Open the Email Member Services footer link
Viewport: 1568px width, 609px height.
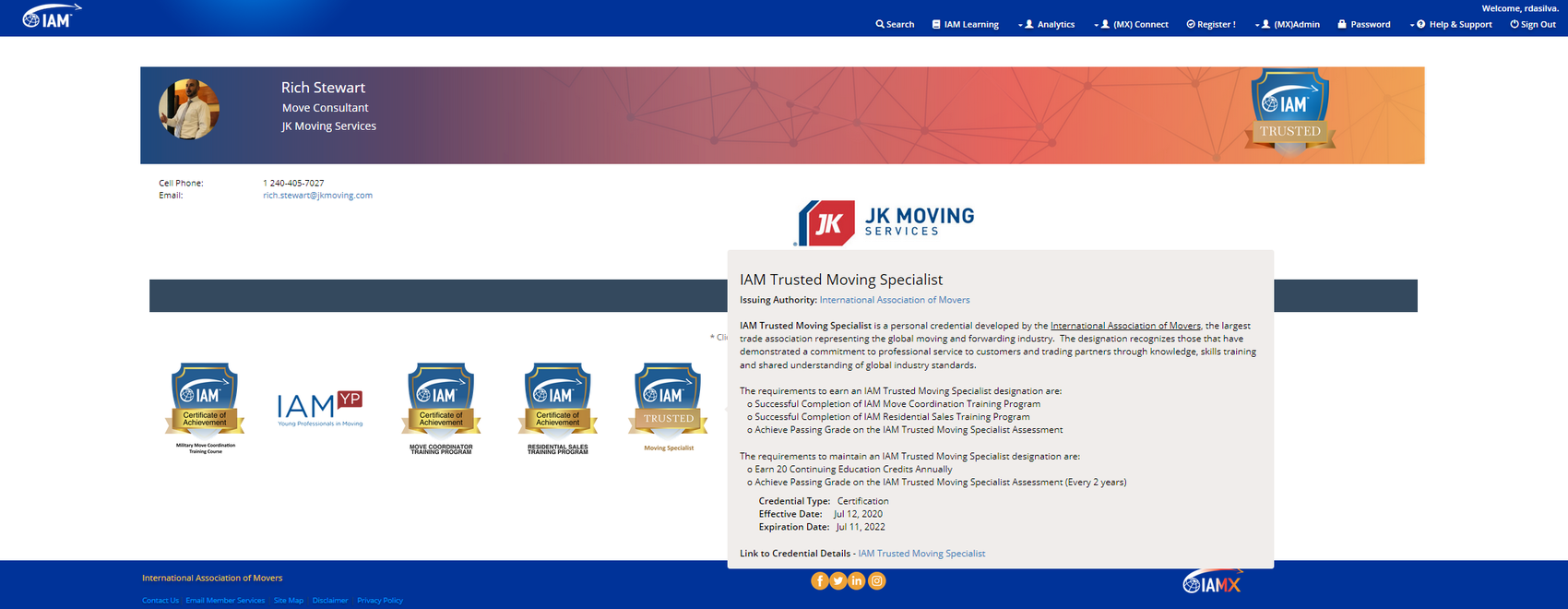pyautogui.click(x=225, y=601)
